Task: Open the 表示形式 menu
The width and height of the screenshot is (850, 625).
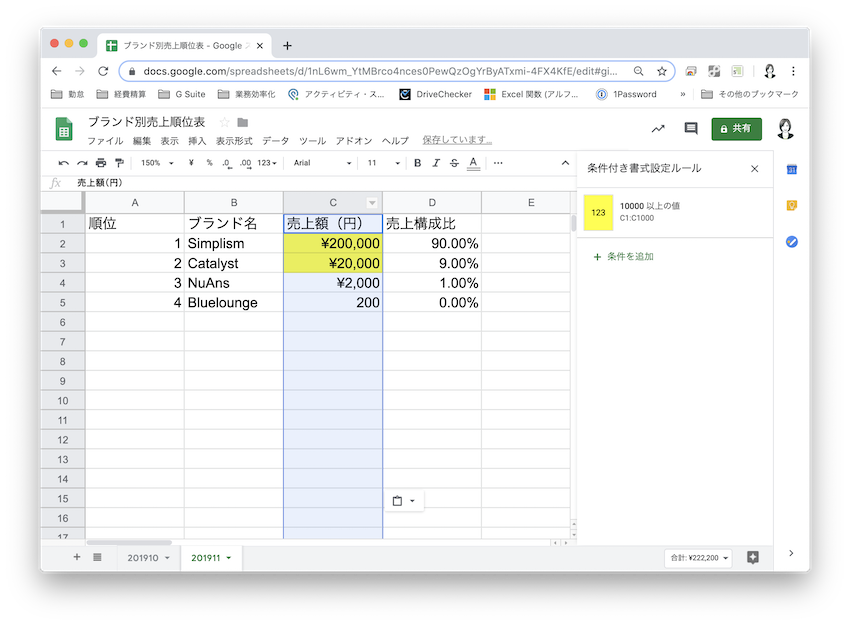Action: pos(234,141)
